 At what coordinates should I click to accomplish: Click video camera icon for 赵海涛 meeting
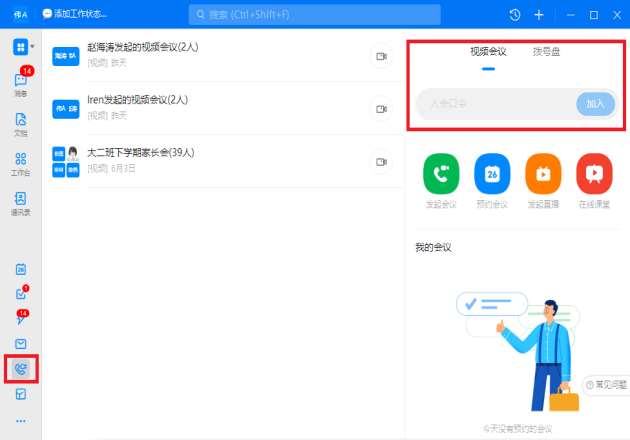pos(381,56)
